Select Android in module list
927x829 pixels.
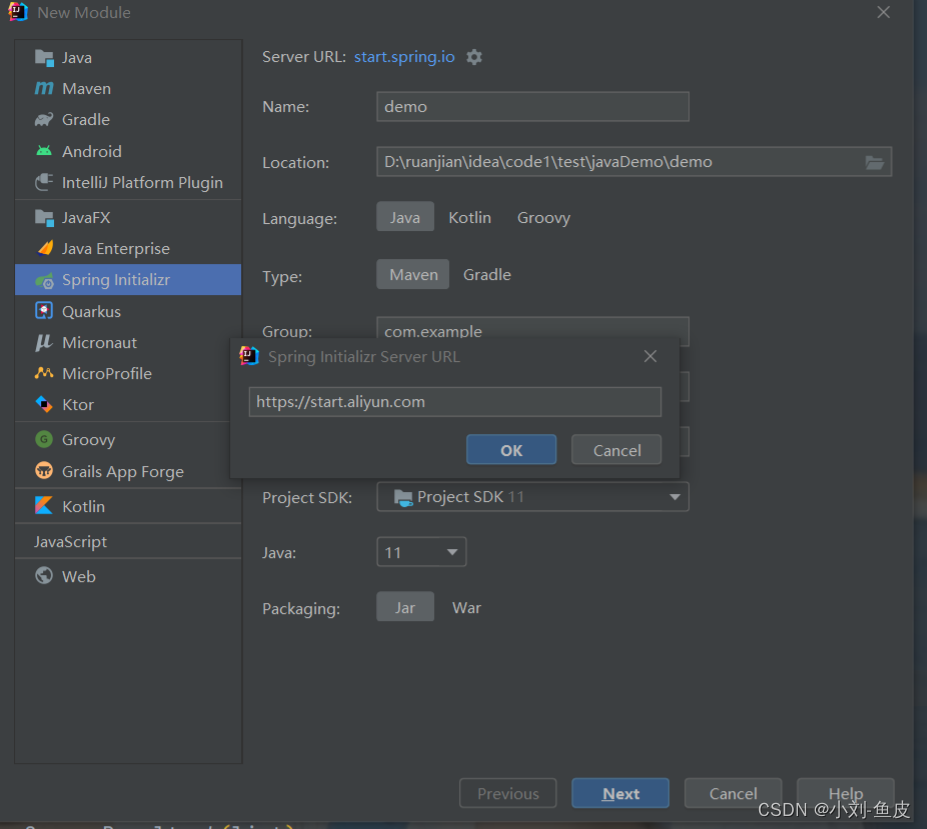click(128, 151)
